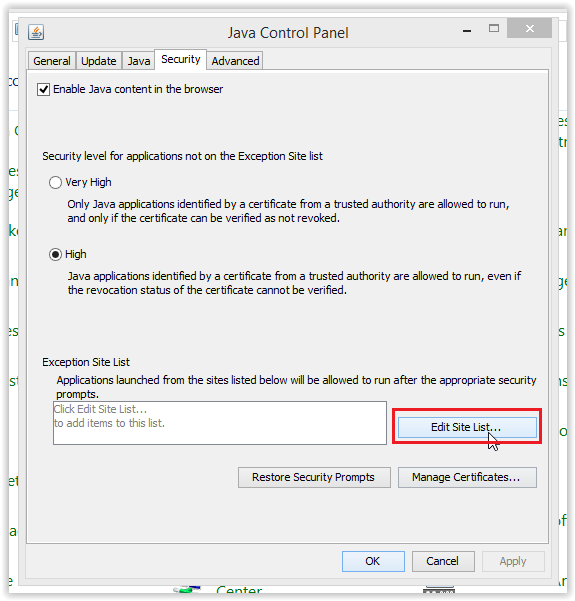Open the Update tab

pos(99,61)
